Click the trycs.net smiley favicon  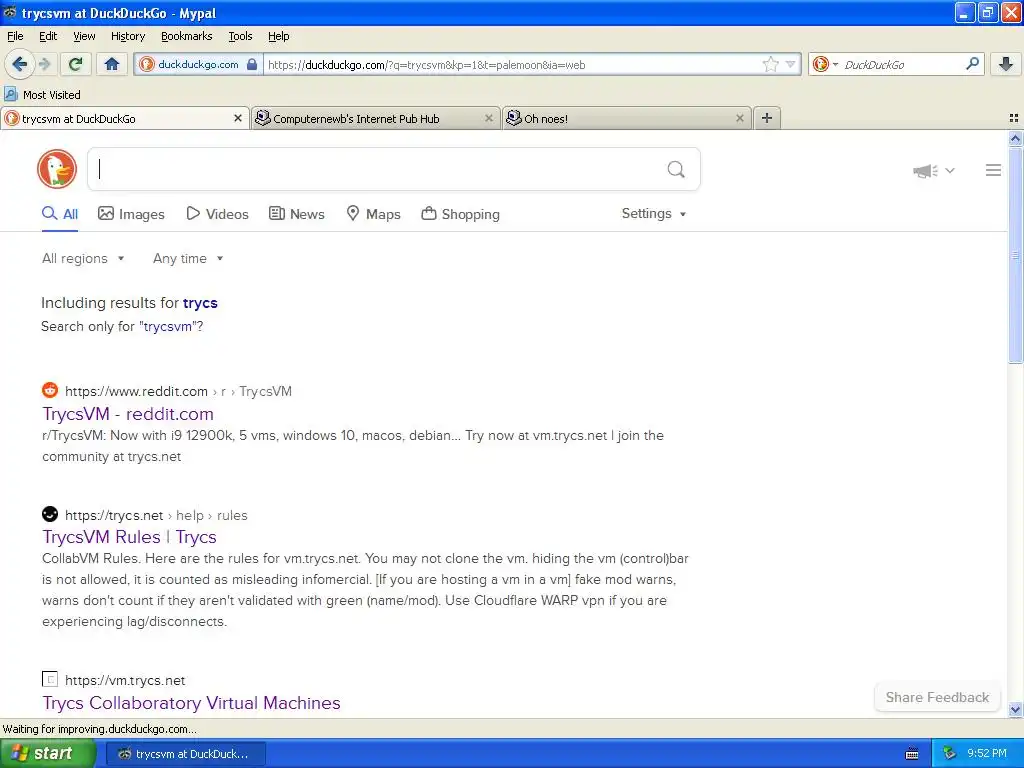pyautogui.click(x=50, y=514)
